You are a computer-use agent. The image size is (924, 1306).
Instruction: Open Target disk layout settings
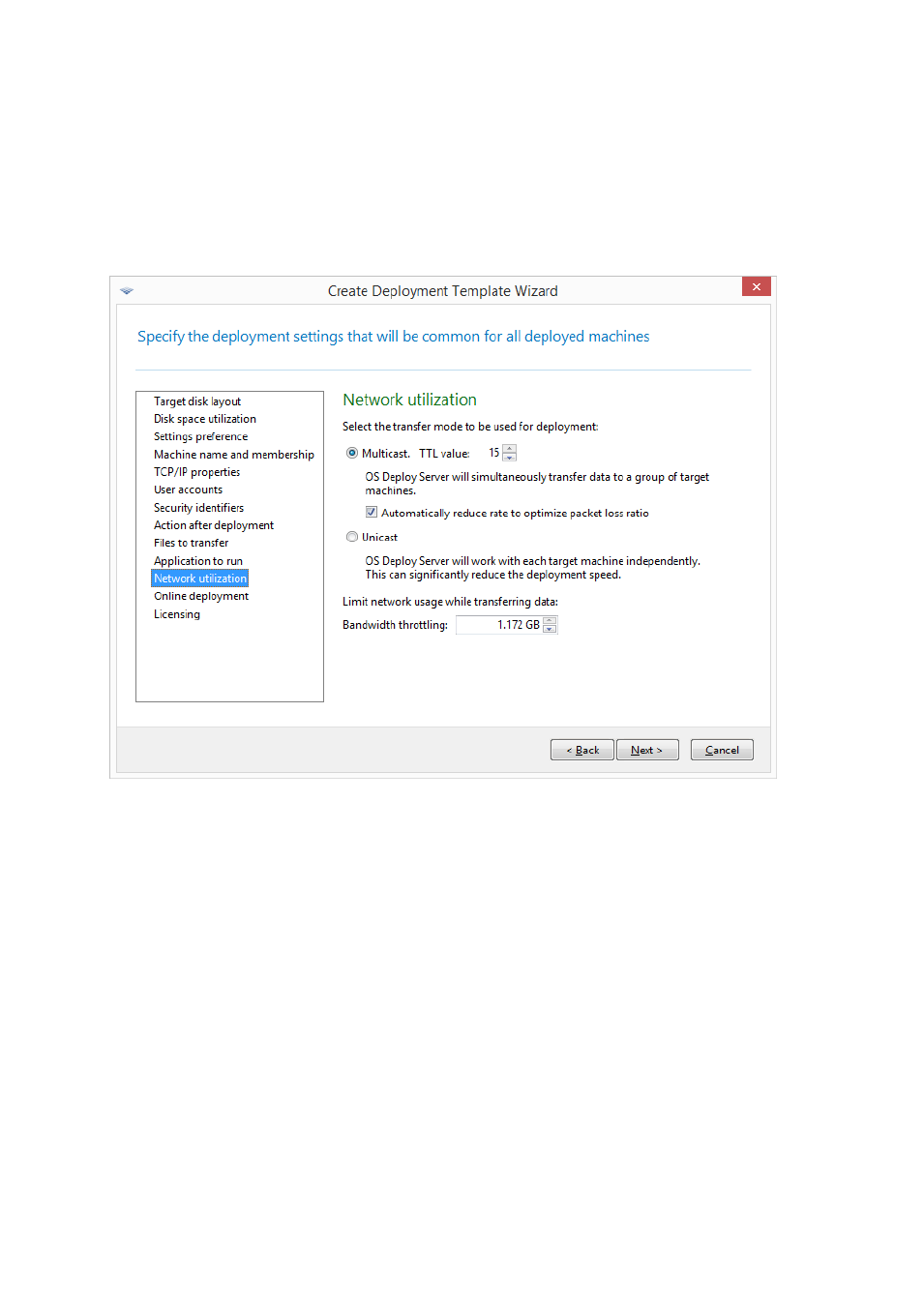click(x=197, y=401)
